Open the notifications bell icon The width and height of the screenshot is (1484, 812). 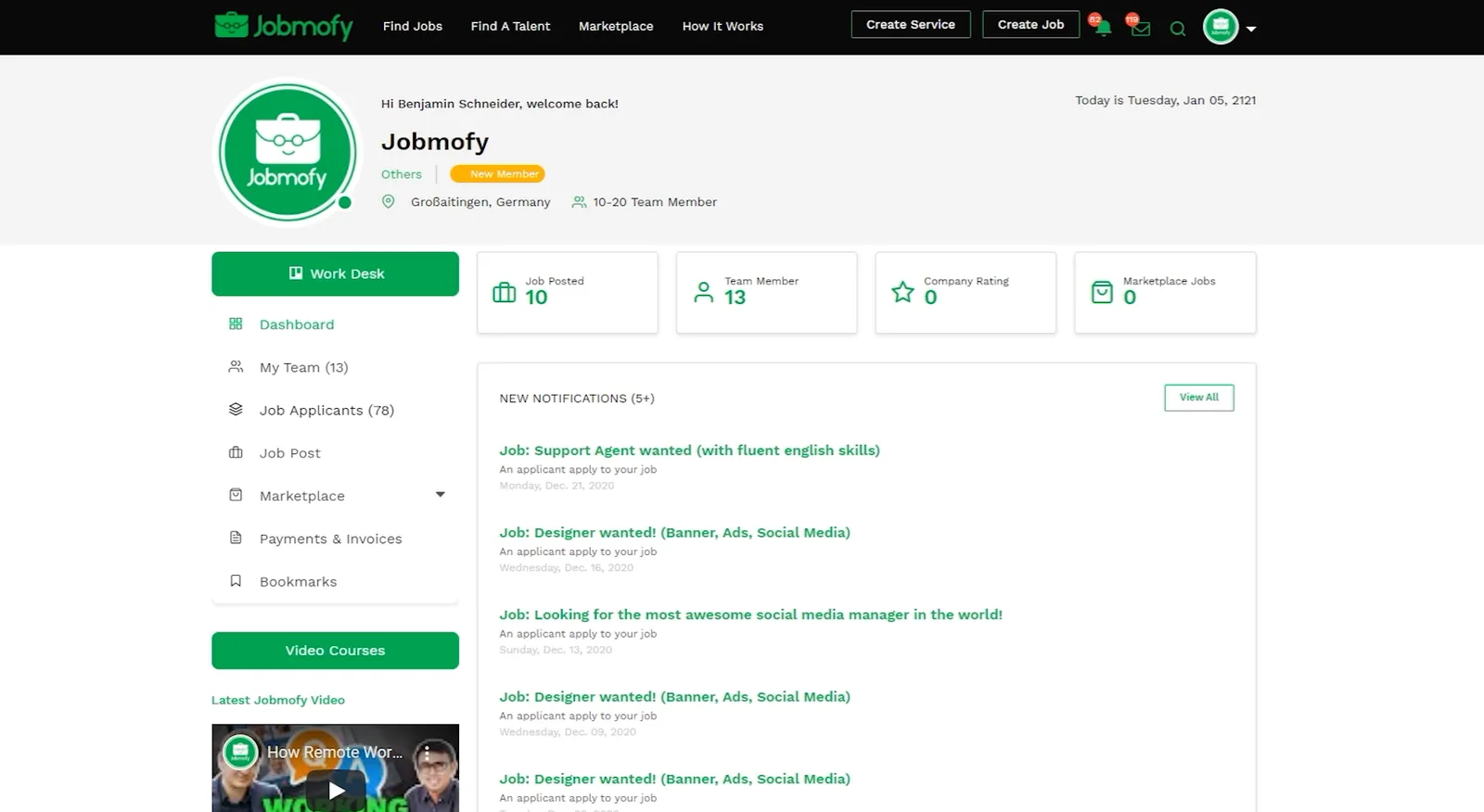click(1103, 28)
